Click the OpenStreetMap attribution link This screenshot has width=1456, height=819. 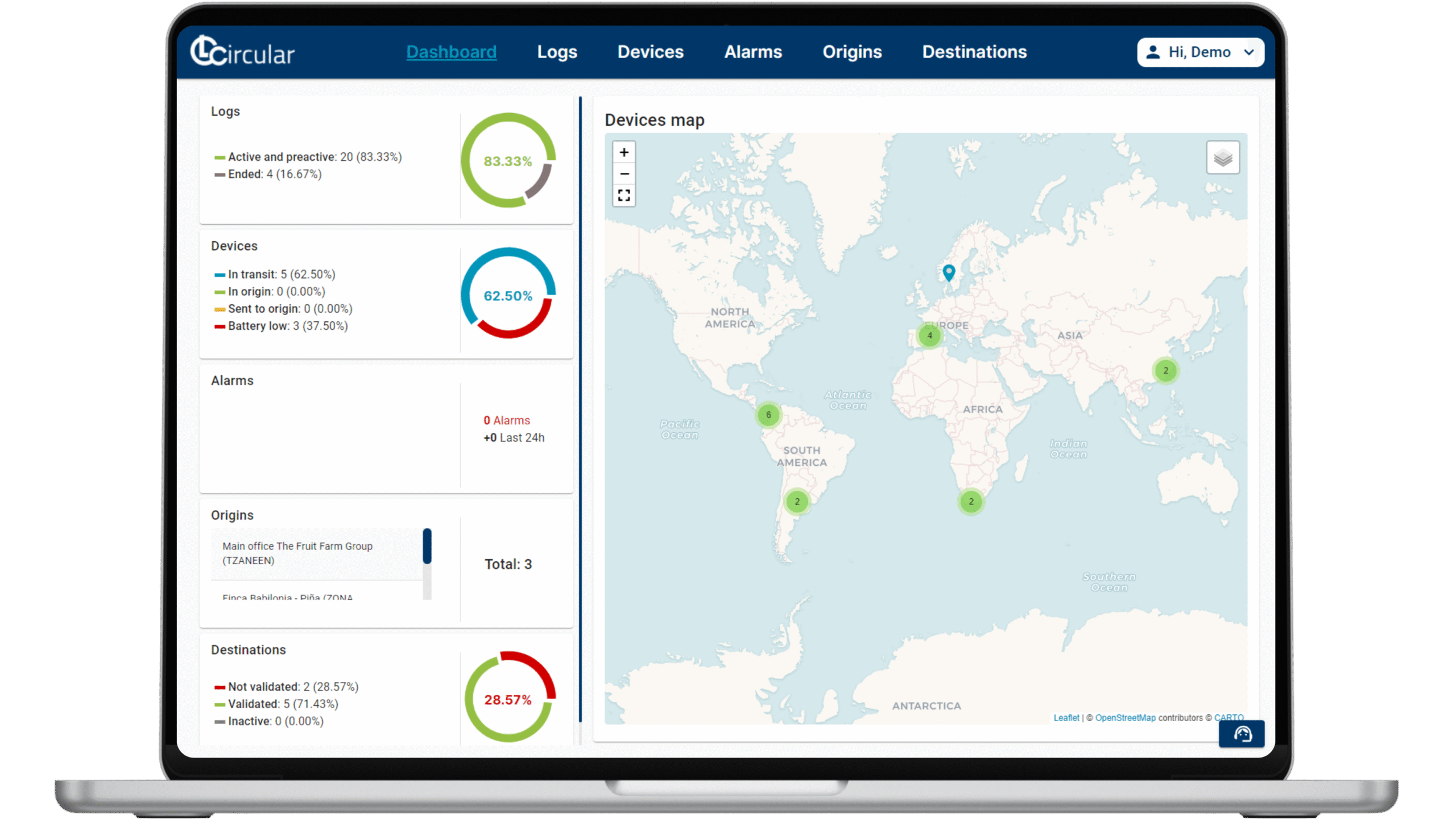pyautogui.click(x=1125, y=718)
